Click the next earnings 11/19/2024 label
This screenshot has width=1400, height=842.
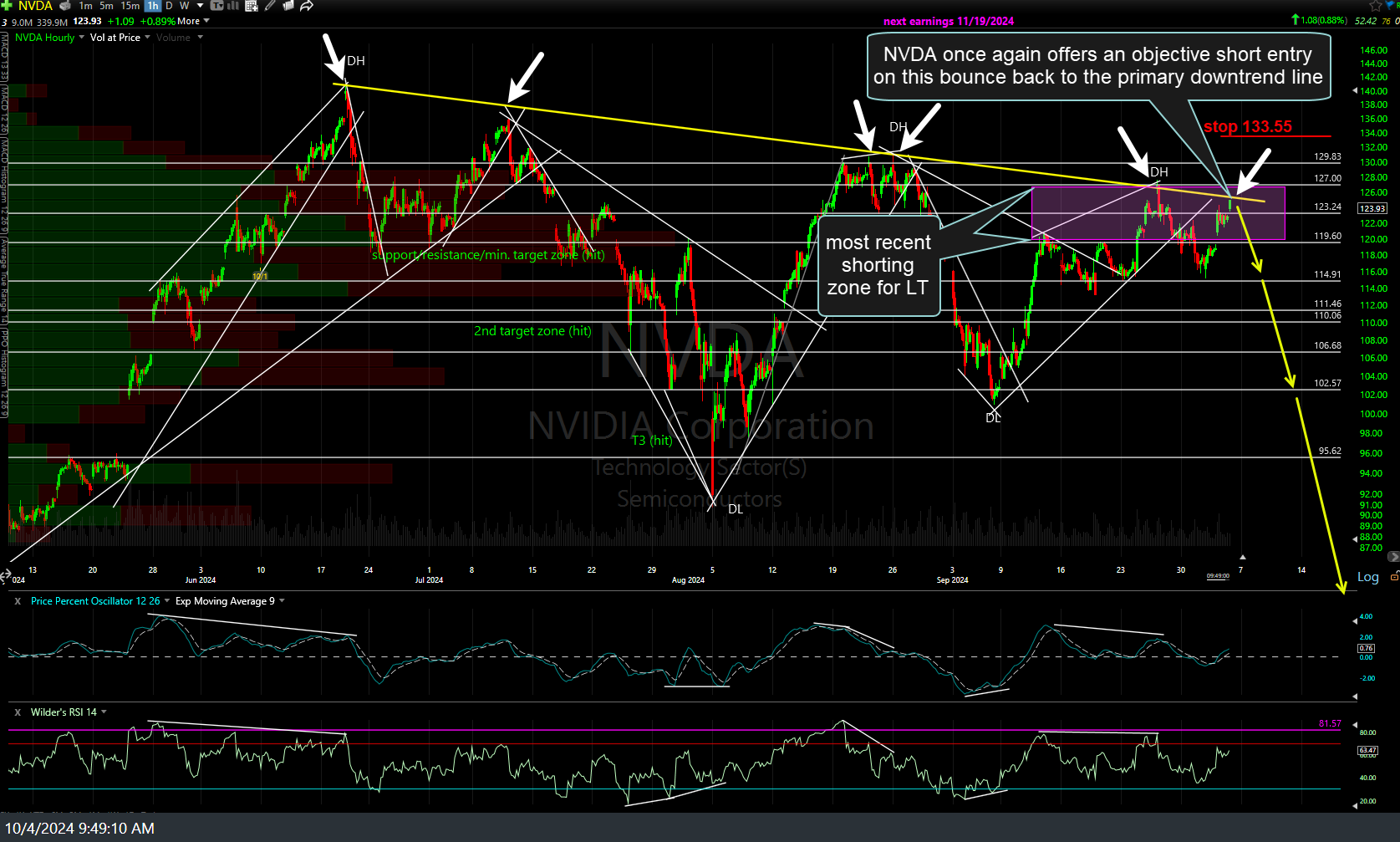click(949, 22)
